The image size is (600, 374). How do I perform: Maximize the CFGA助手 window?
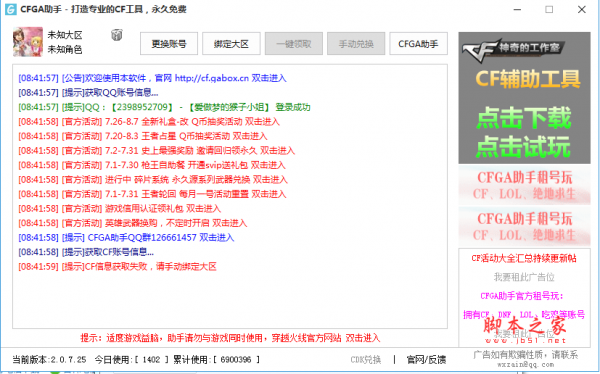[549, 9]
